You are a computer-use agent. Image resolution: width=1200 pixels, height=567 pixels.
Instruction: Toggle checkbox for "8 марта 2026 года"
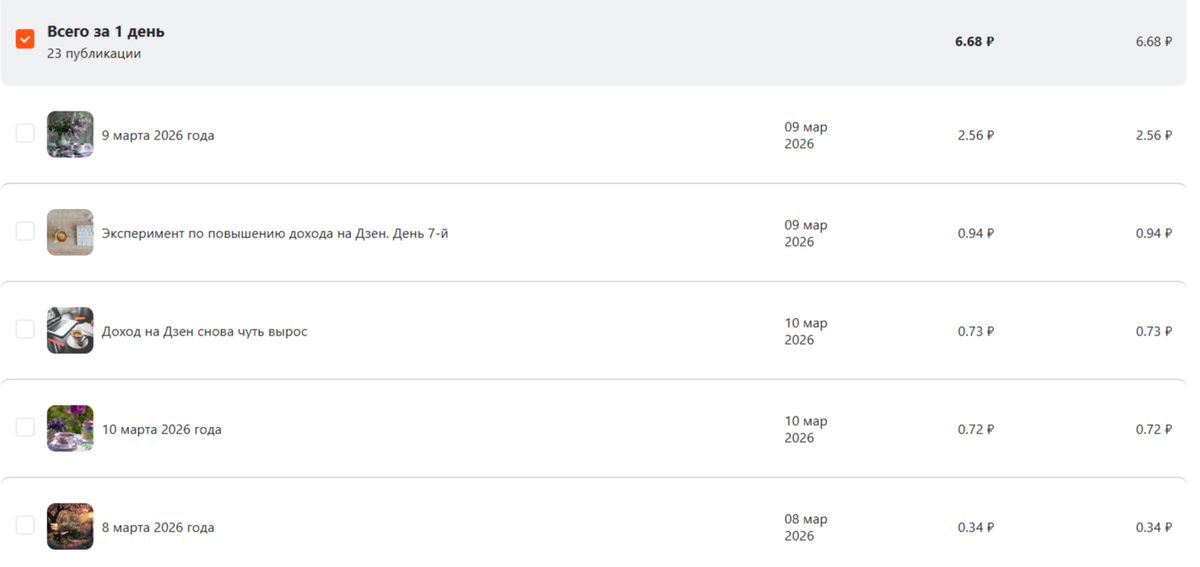pyautogui.click(x=25, y=526)
